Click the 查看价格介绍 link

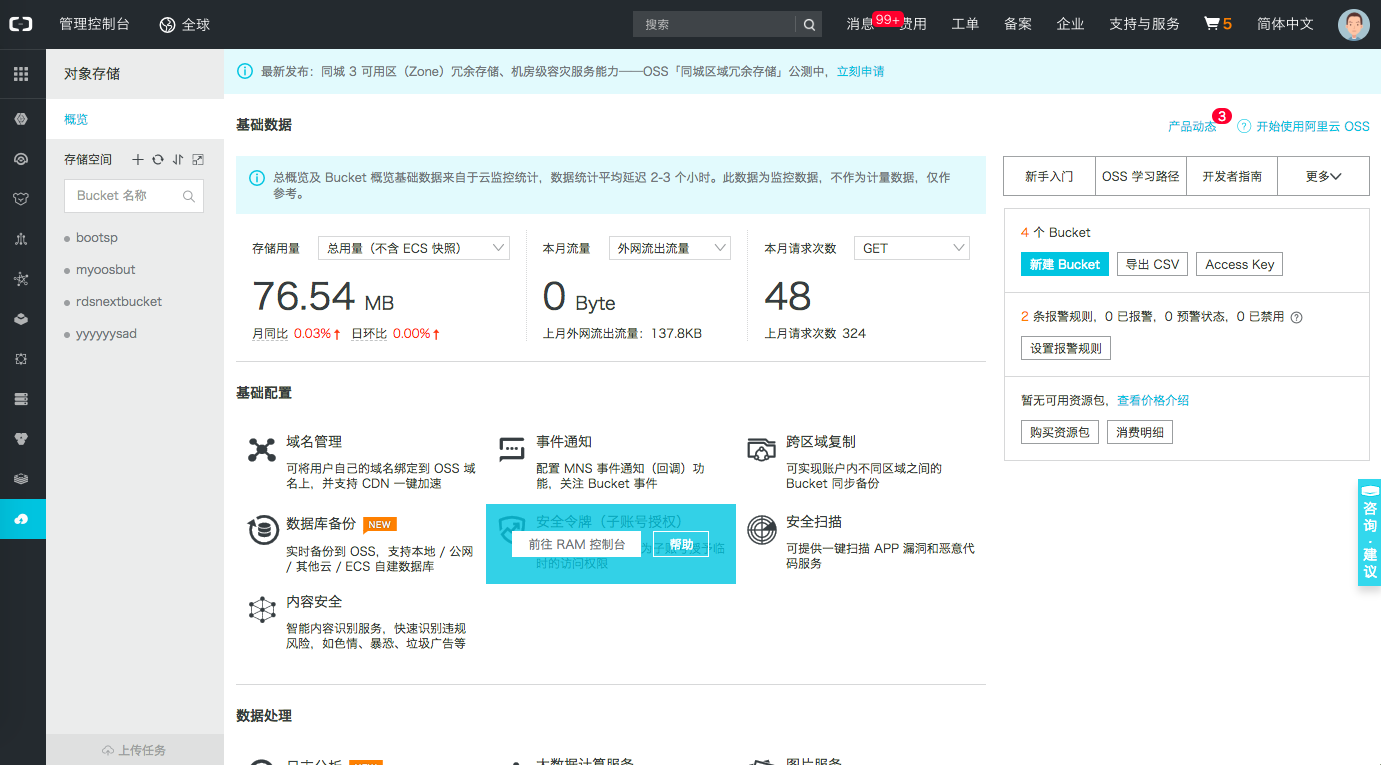pos(1153,400)
